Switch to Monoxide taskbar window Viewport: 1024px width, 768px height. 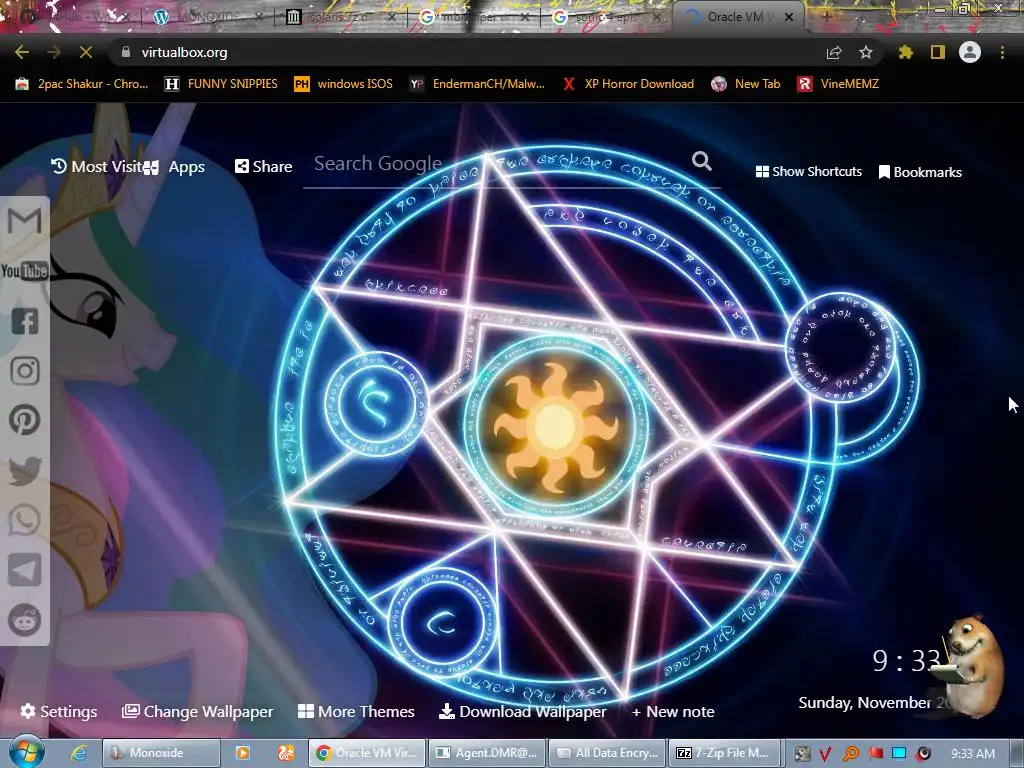coord(161,753)
